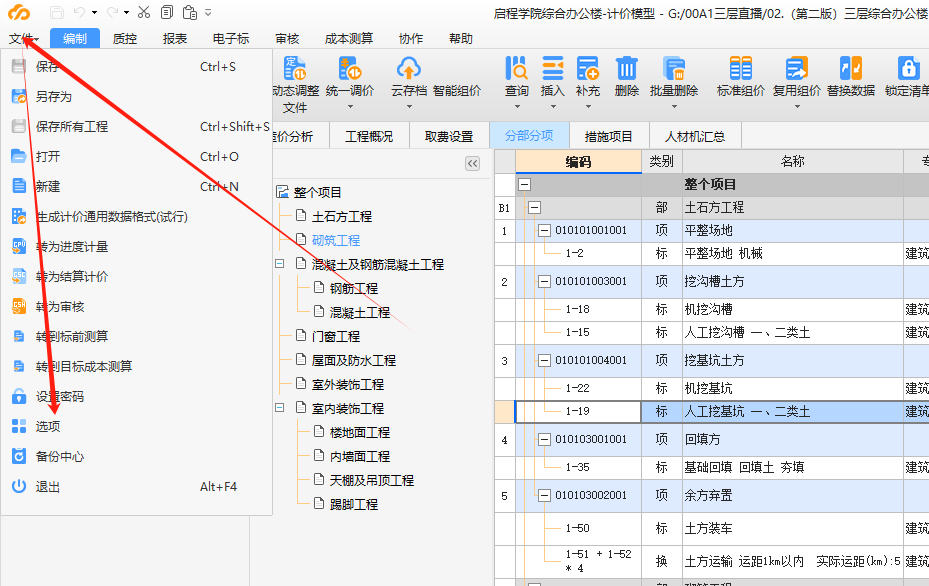The width and height of the screenshot is (929, 586).
Task: Open the 电子标 ribbon tab
Action: (x=231, y=39)
